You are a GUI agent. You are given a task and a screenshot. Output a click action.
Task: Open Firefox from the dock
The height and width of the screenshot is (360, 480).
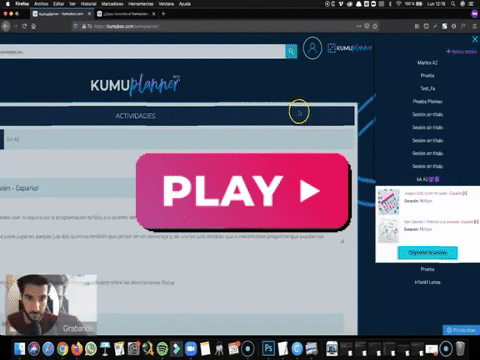click(x=77, y=349)
